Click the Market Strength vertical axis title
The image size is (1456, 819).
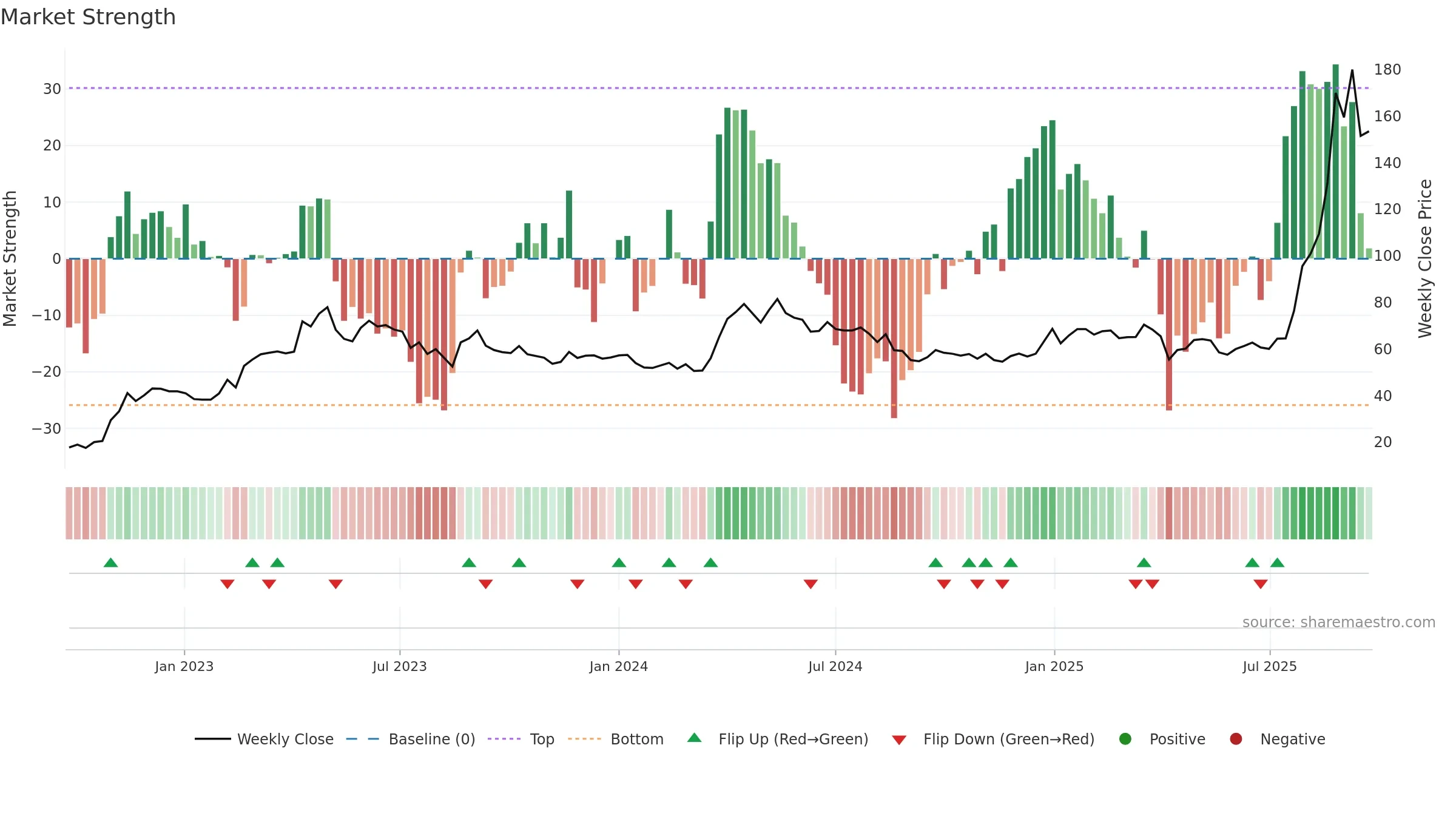(10, 258)
